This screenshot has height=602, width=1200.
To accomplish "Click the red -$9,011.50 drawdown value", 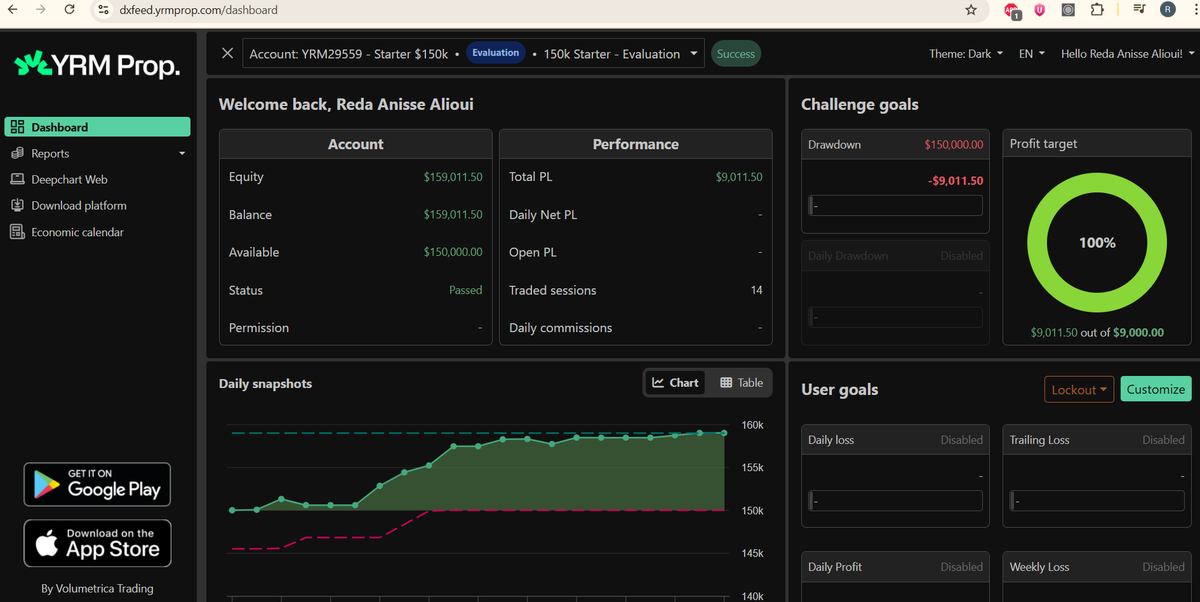I will click(x=956, y=181).
